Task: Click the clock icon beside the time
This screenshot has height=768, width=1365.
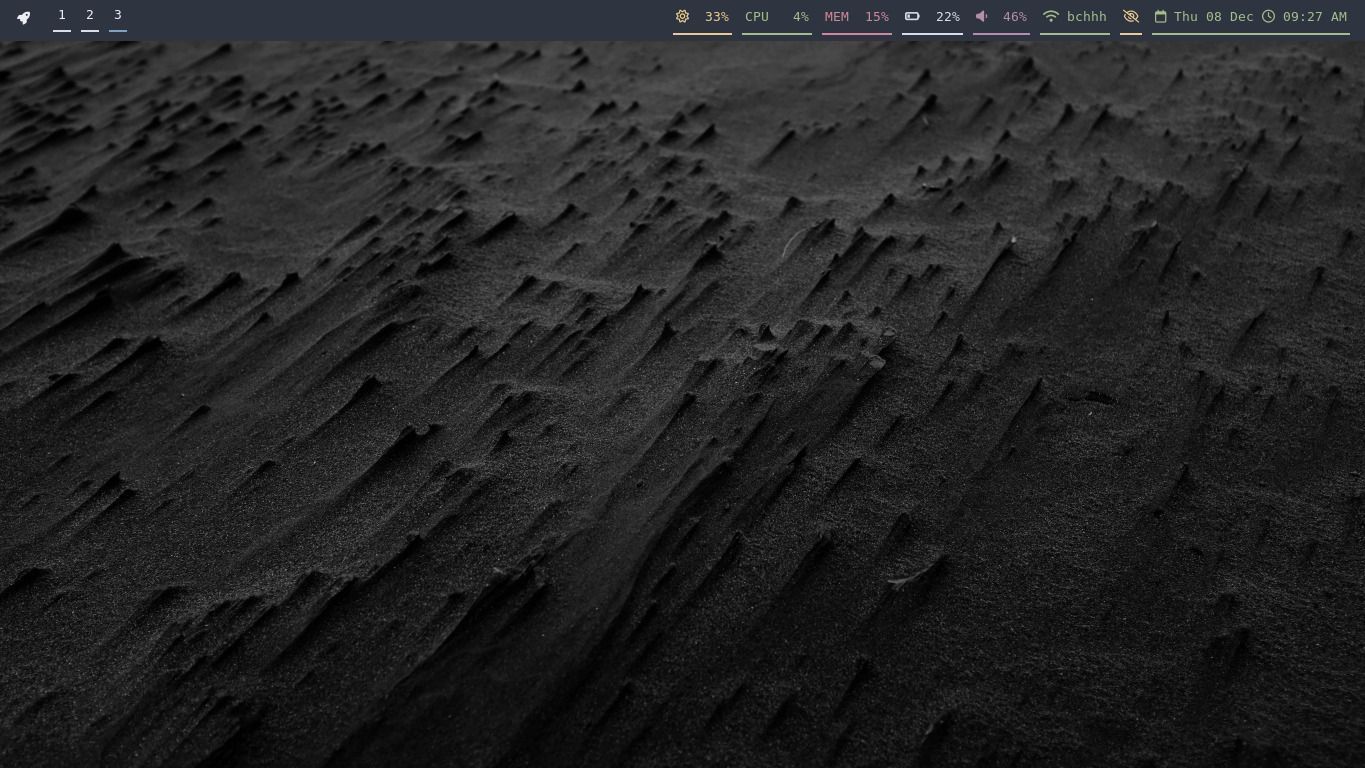Action: [1268, 16]
